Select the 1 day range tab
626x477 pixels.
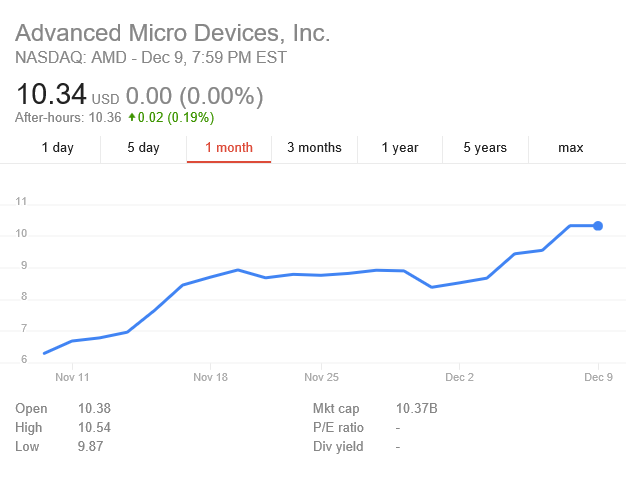coord(57,148)
